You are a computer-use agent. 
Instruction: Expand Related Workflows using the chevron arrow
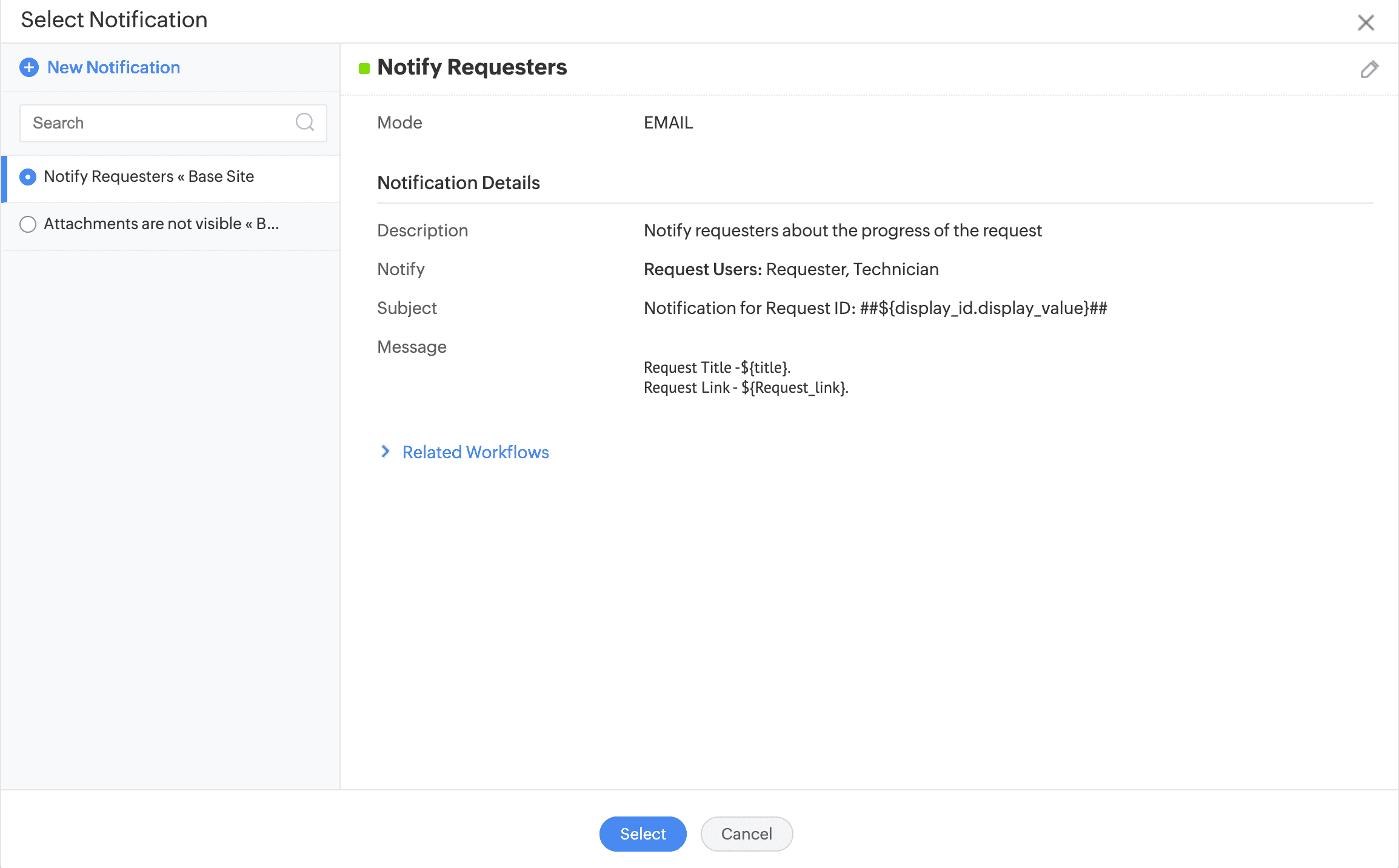click(386, 452)
